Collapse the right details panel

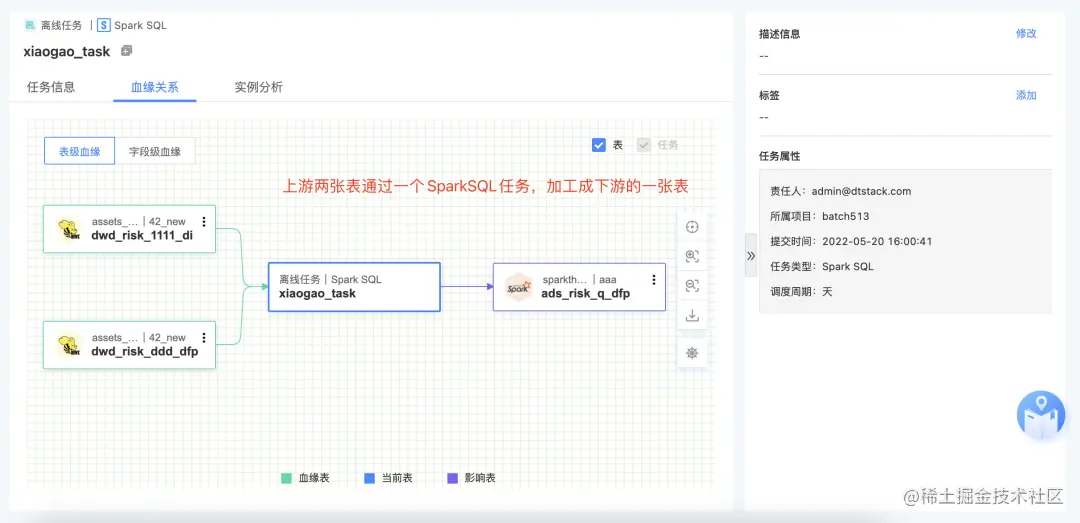(x=751, y=255)
